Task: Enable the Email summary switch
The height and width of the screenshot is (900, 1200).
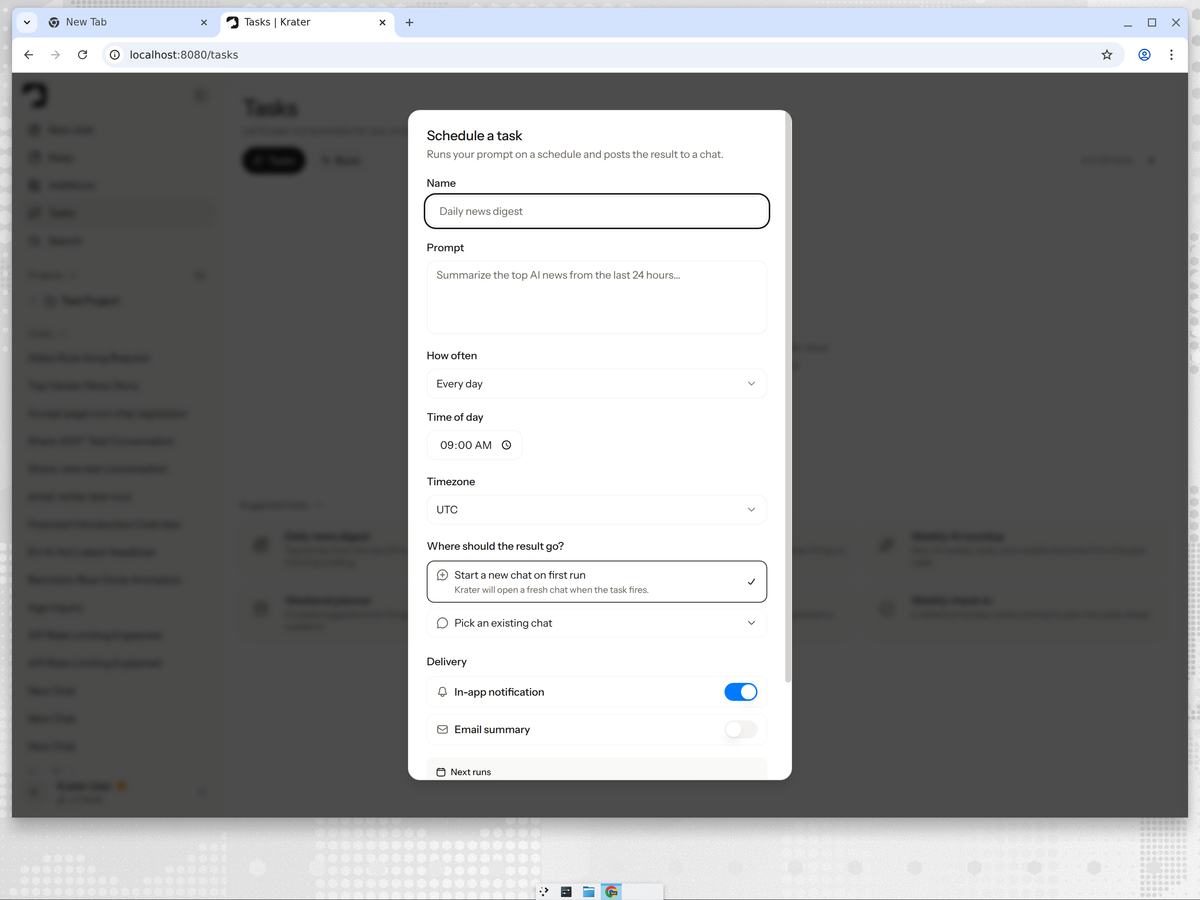Action: coord(741,729)
